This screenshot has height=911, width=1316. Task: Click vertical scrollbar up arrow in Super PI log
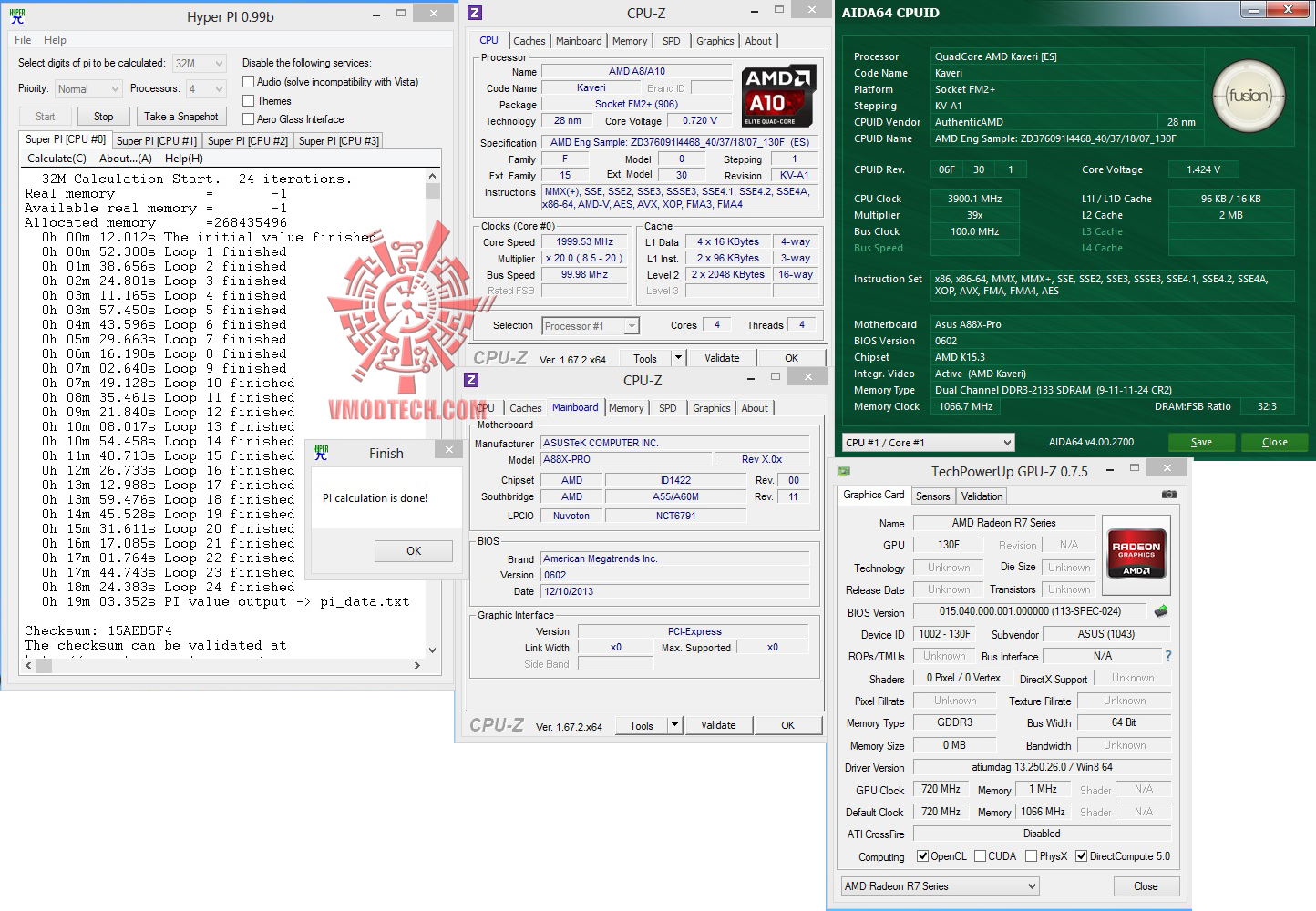433,178
